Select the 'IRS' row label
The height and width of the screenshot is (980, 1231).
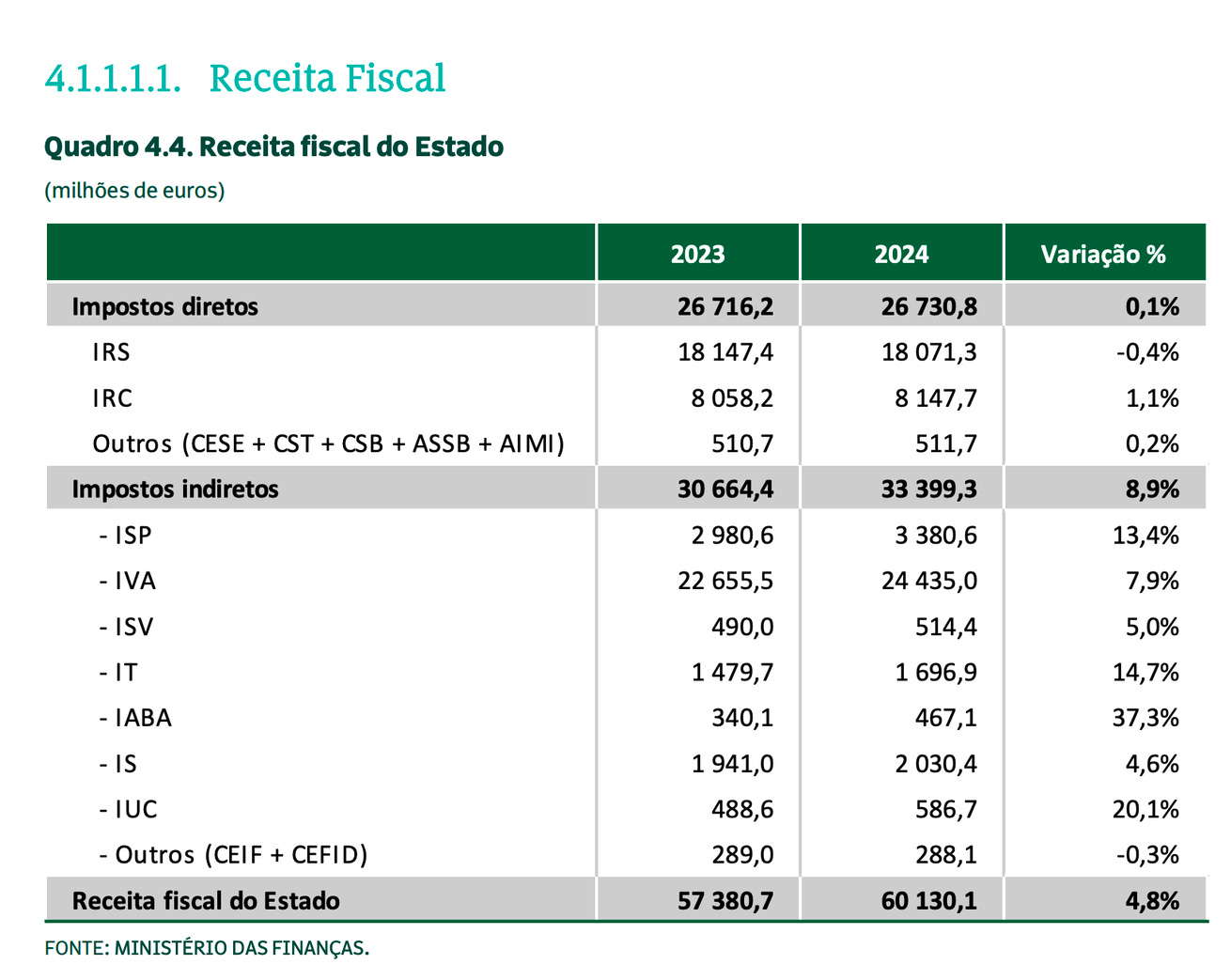point(111,352)
